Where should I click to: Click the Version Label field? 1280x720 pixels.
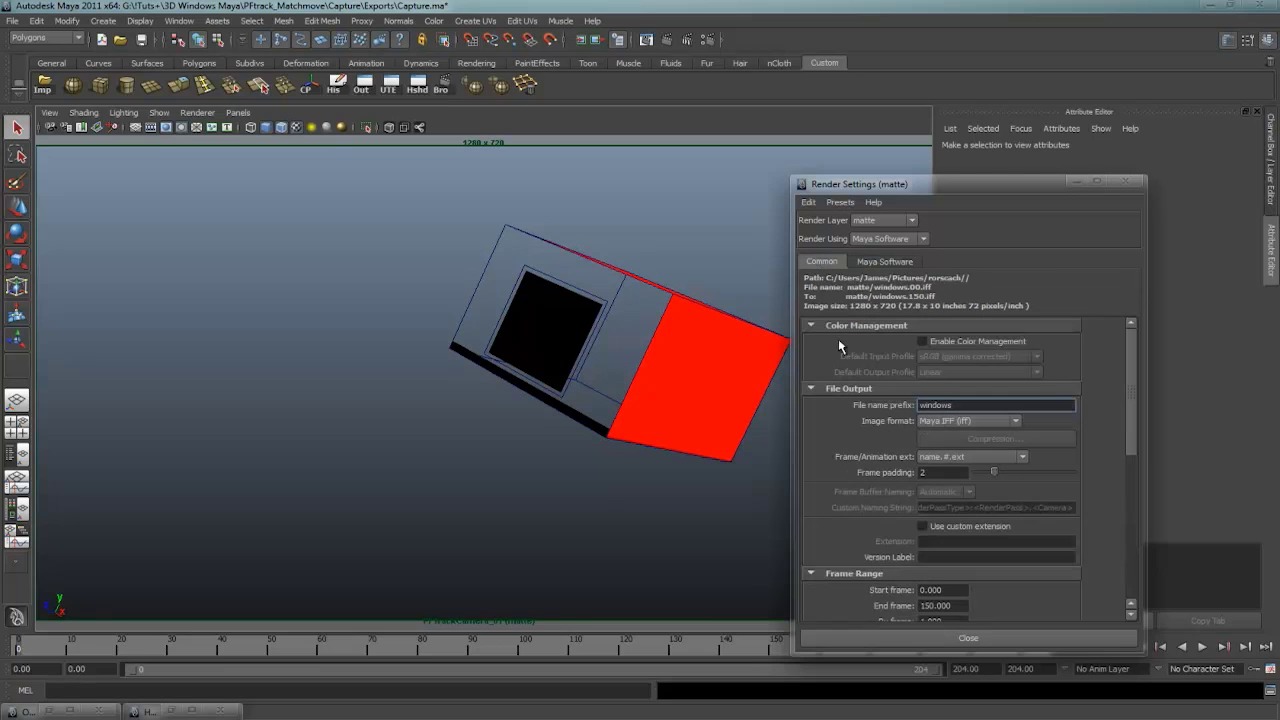click(996, 557)
